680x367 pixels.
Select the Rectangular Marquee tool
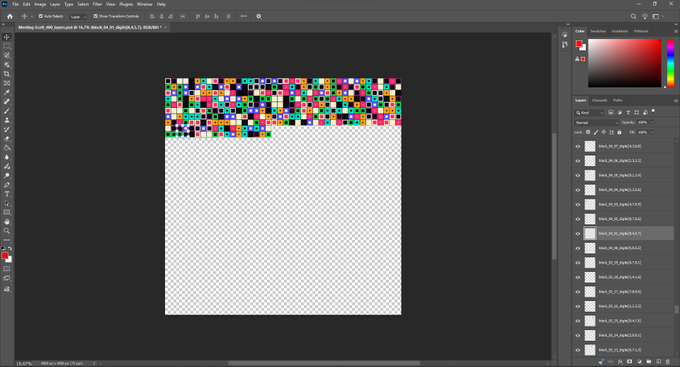(x=7, y=46)
